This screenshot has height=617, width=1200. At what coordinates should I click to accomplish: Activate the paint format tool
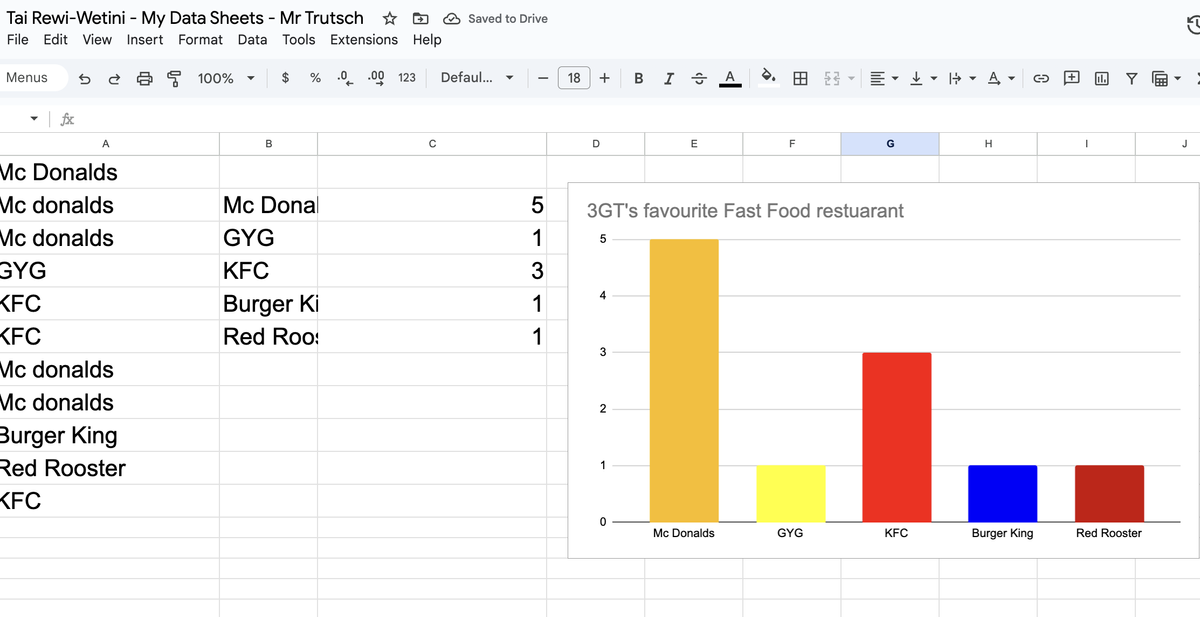174,78
